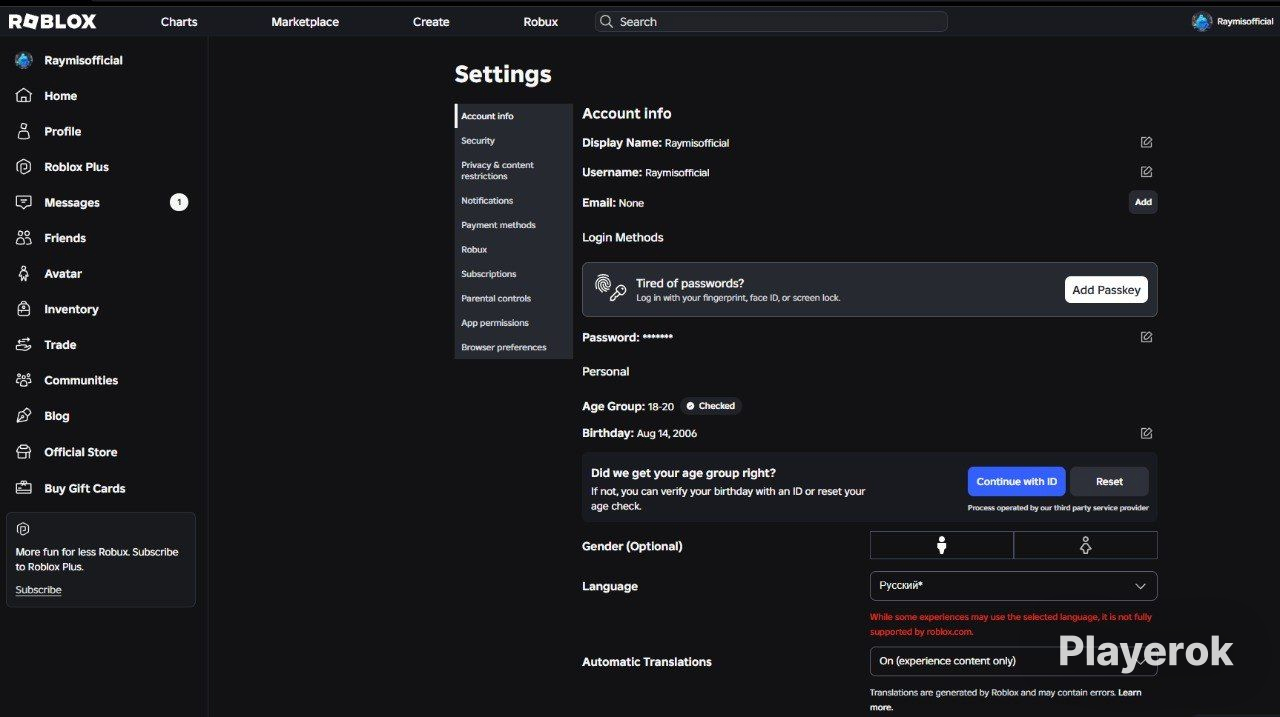Click the Blog icon in sidebar
The width and height of the screenshot is (1280, 717).
point(24,416)
